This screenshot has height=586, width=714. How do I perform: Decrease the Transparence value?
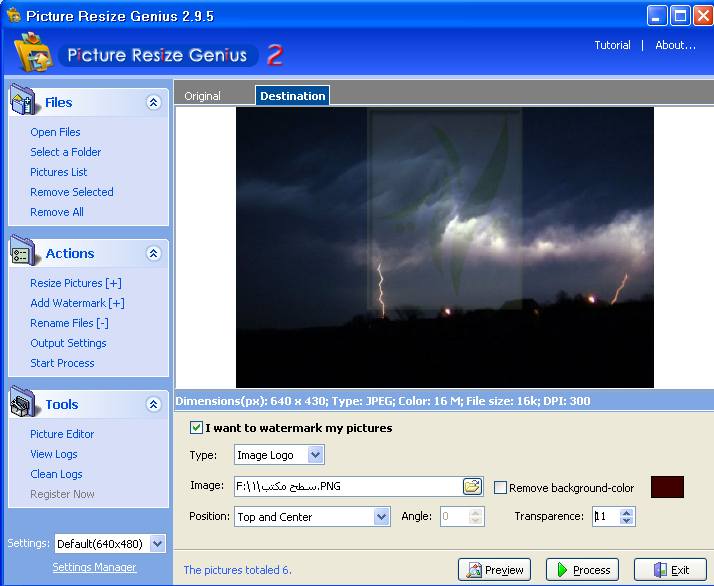627,520
